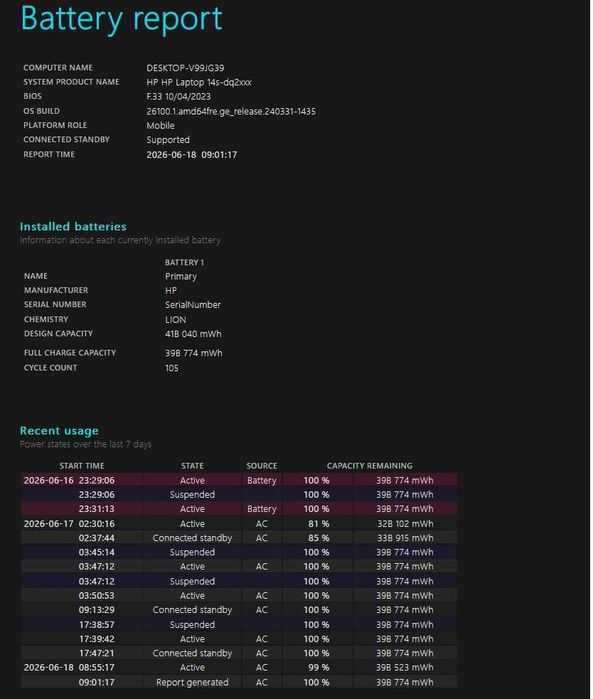The image size is (593, 699).
Task: Select the Report generated row
Action: pyautogui.click(x=239, y=682)
